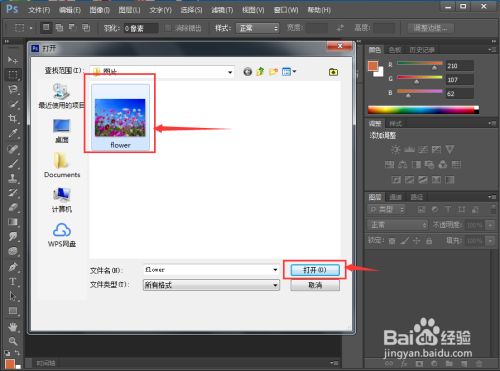Toggle lock position in Layers panel
The width and height of the screenshot is (500, 371).
pos(417,241)
